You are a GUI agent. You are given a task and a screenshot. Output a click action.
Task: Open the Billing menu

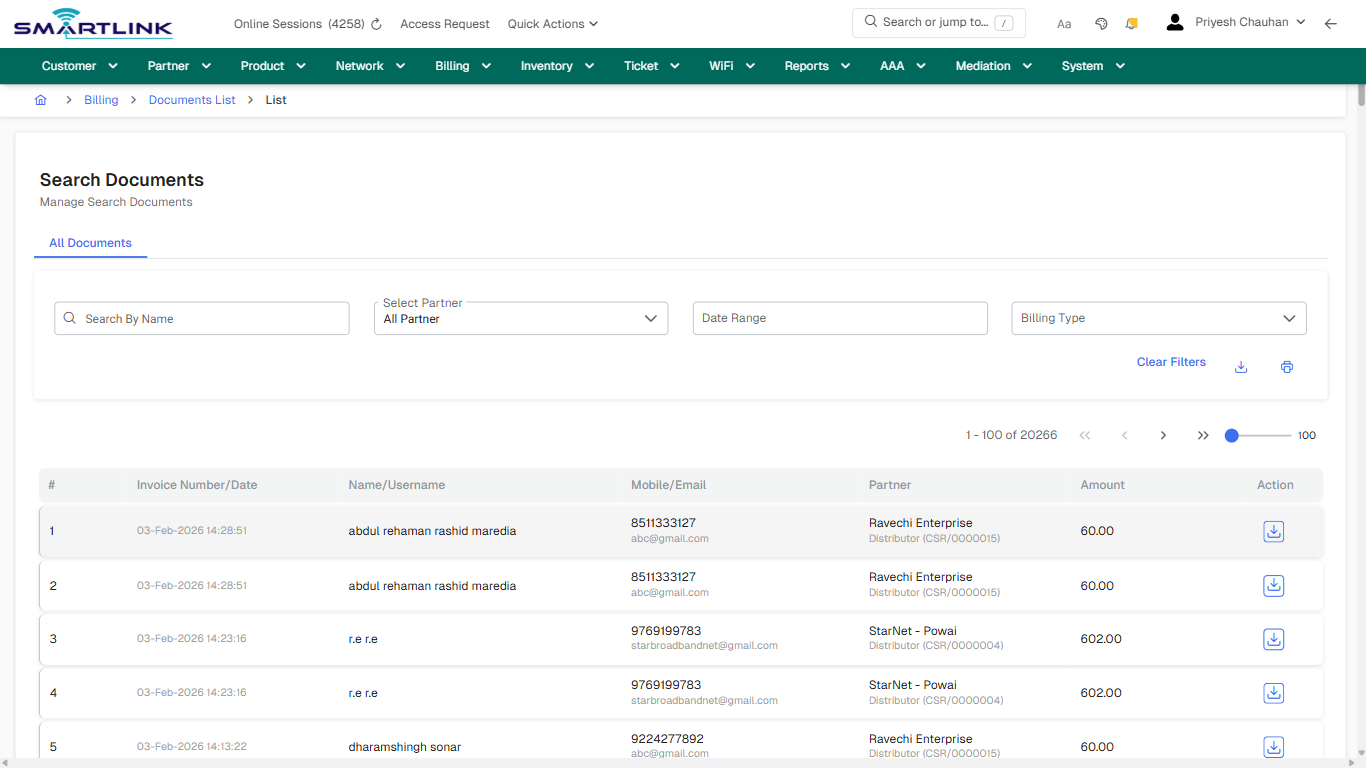462,65
